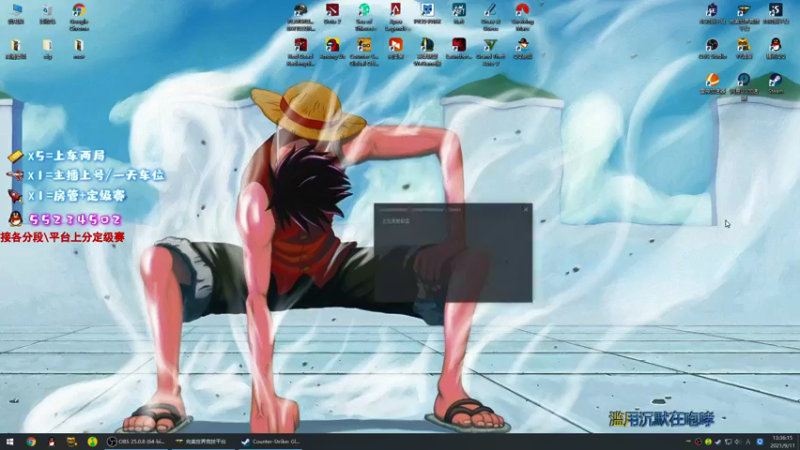
Task: Open the Recycle Bin desktop icon
Action: click(x=47, y=14)
